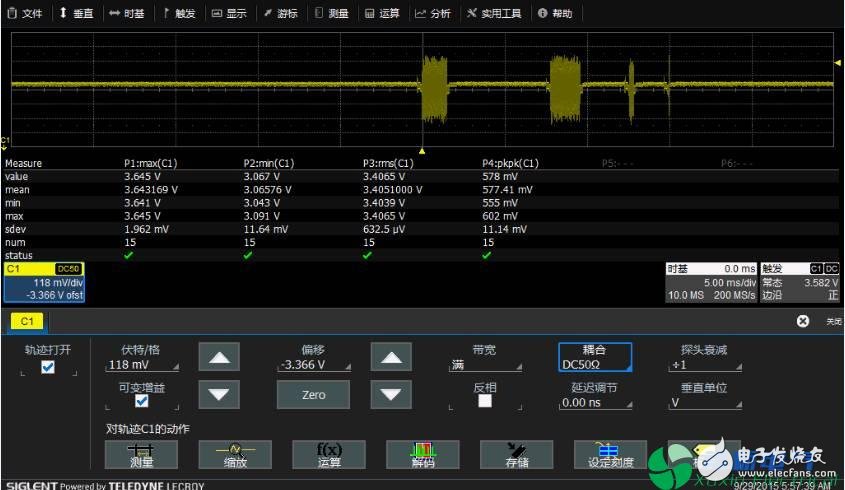Expand the 带宽 (Bandwidth) dropdown

484,366
